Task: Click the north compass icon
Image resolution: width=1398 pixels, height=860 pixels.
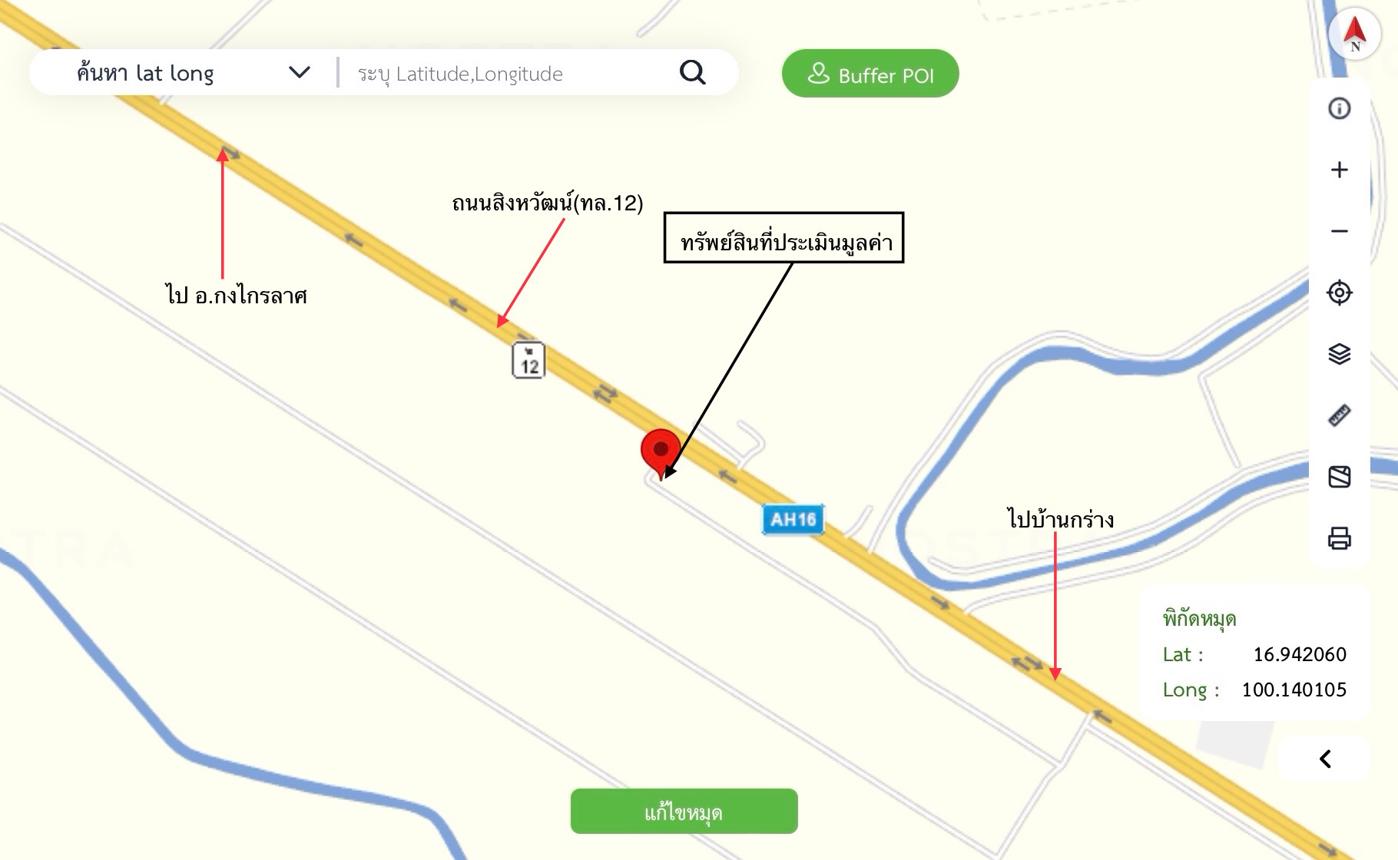Action: coord(1354,33)
